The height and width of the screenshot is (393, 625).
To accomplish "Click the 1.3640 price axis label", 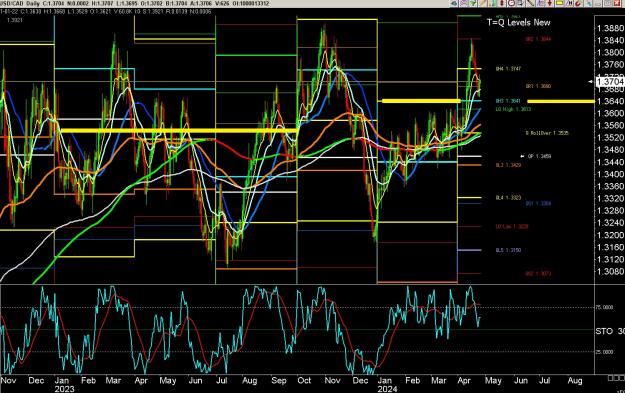I will (x=610, y=101).
